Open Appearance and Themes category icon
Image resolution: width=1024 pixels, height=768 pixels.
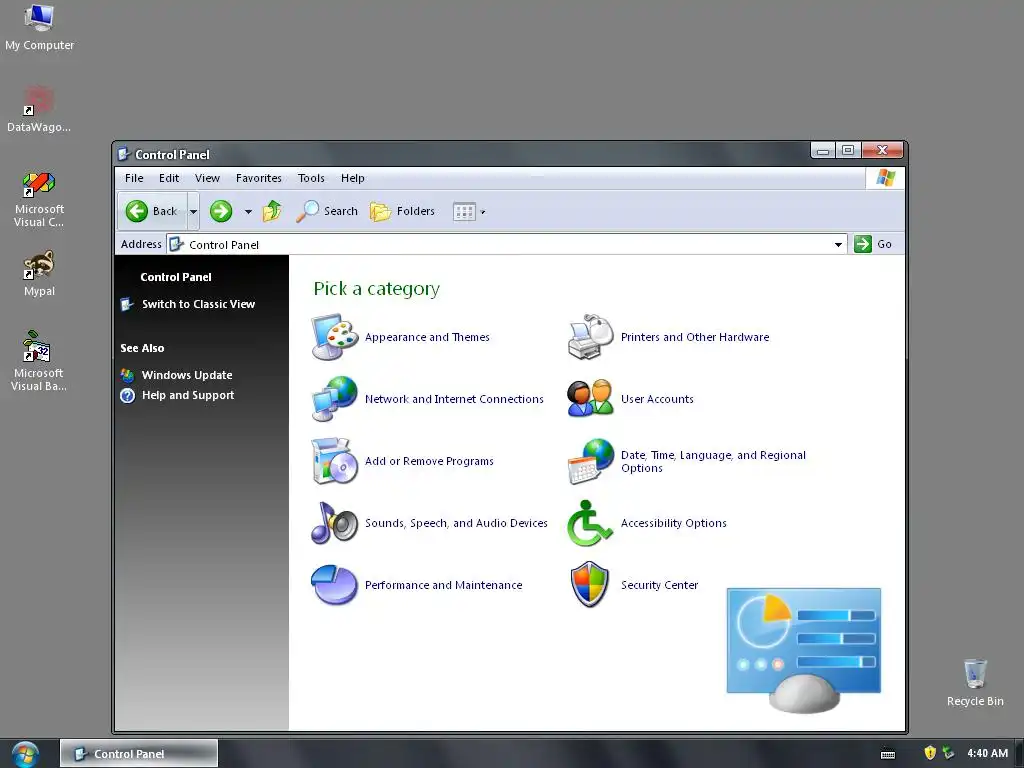click(334, 337)
